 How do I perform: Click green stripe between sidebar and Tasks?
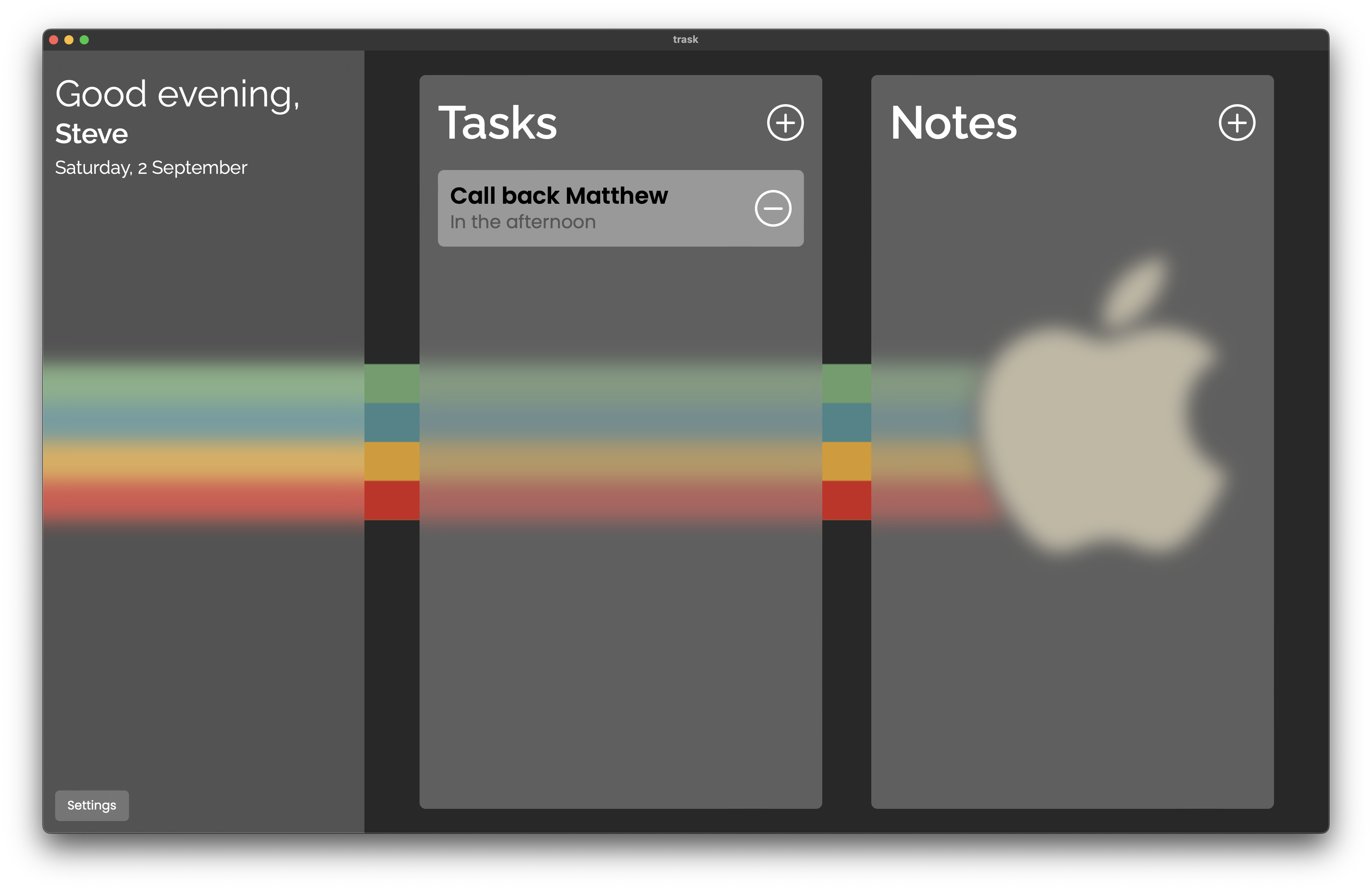coord(391,383)
